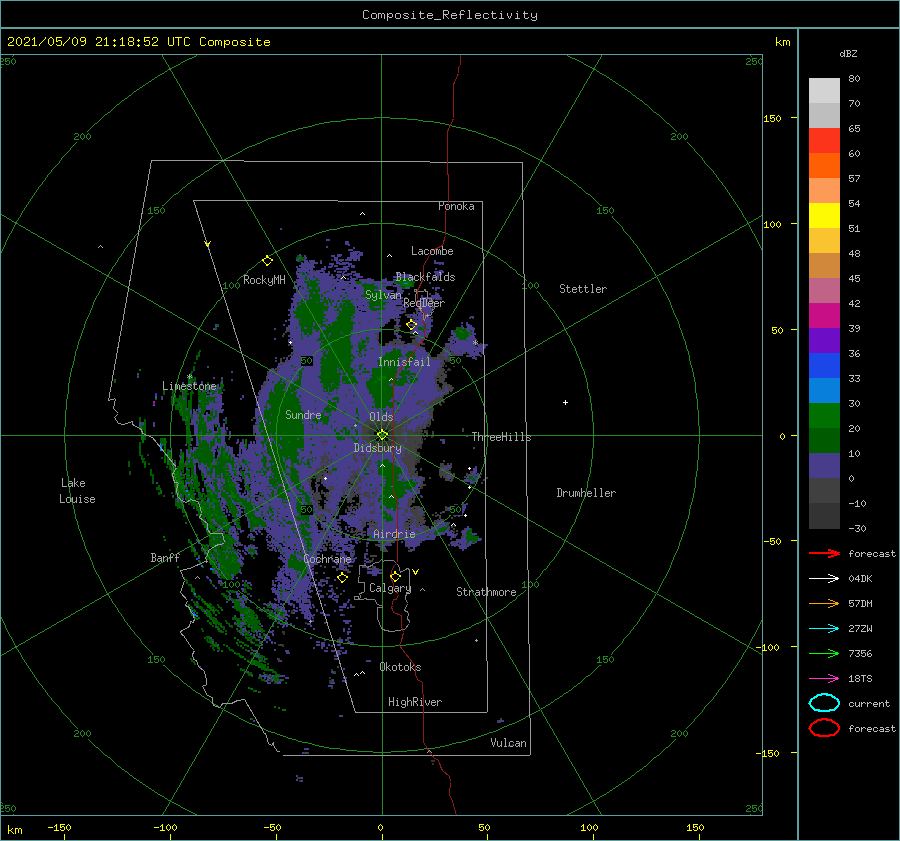The image size is (900, 841).
Task: Click the red forecast arrow legend icon
Action: 824,553
